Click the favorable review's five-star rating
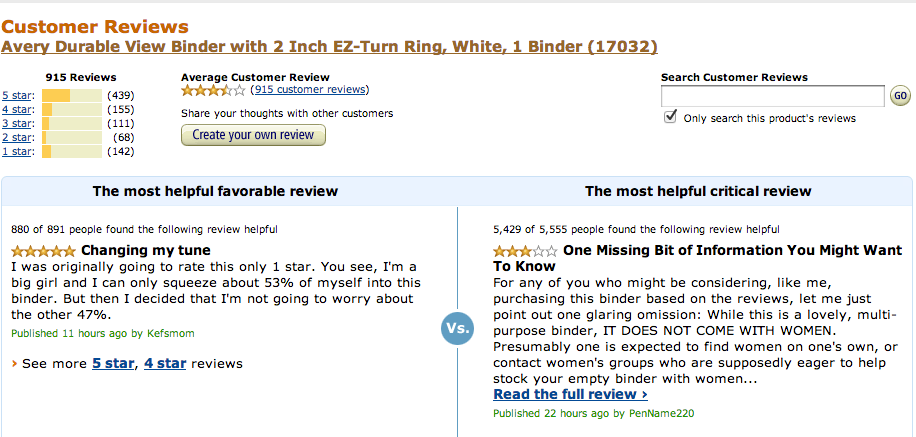The image size is (916, 437). tap(43, 251)
